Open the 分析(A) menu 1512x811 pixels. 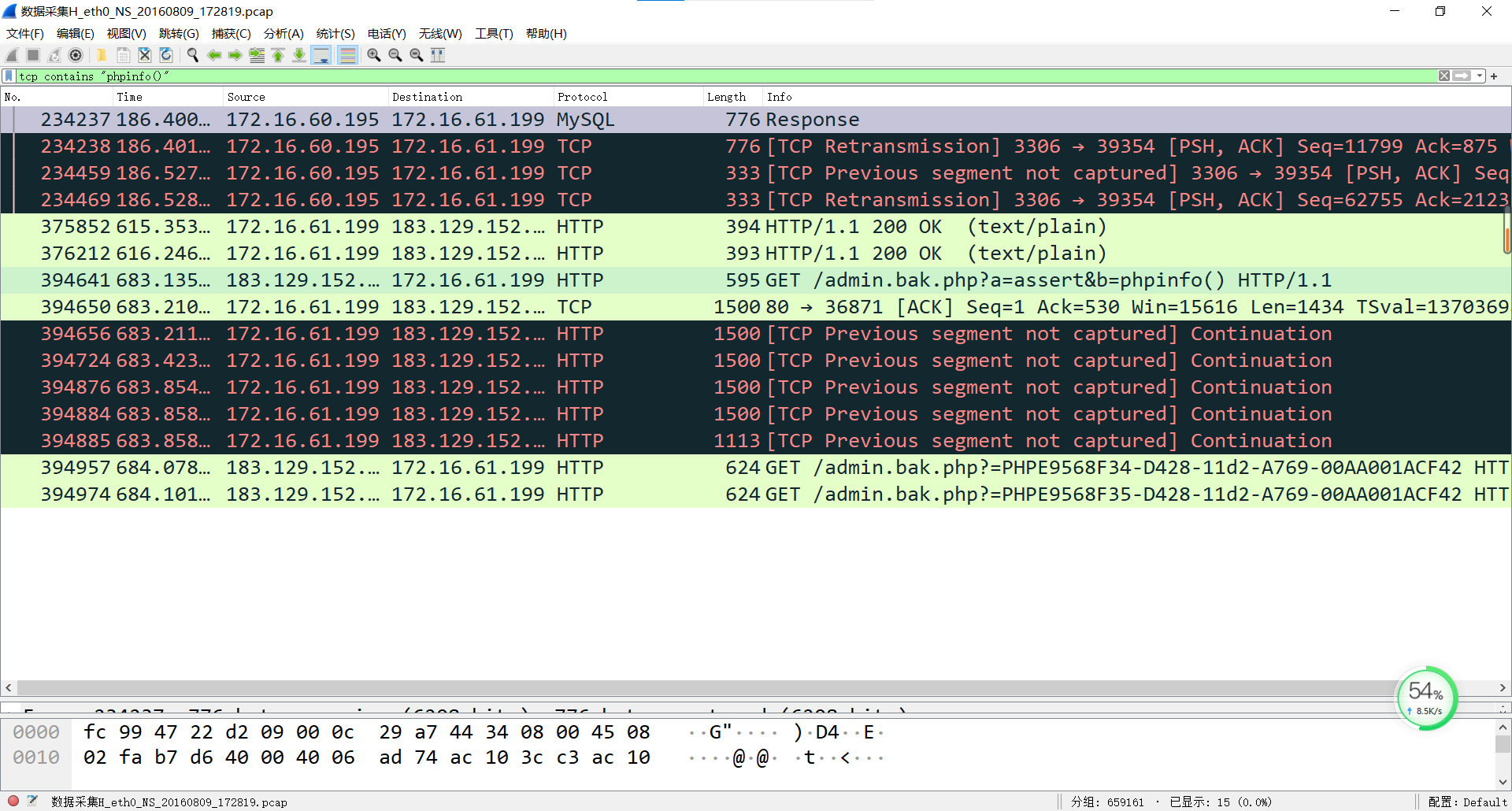click(x=283, y=34)
